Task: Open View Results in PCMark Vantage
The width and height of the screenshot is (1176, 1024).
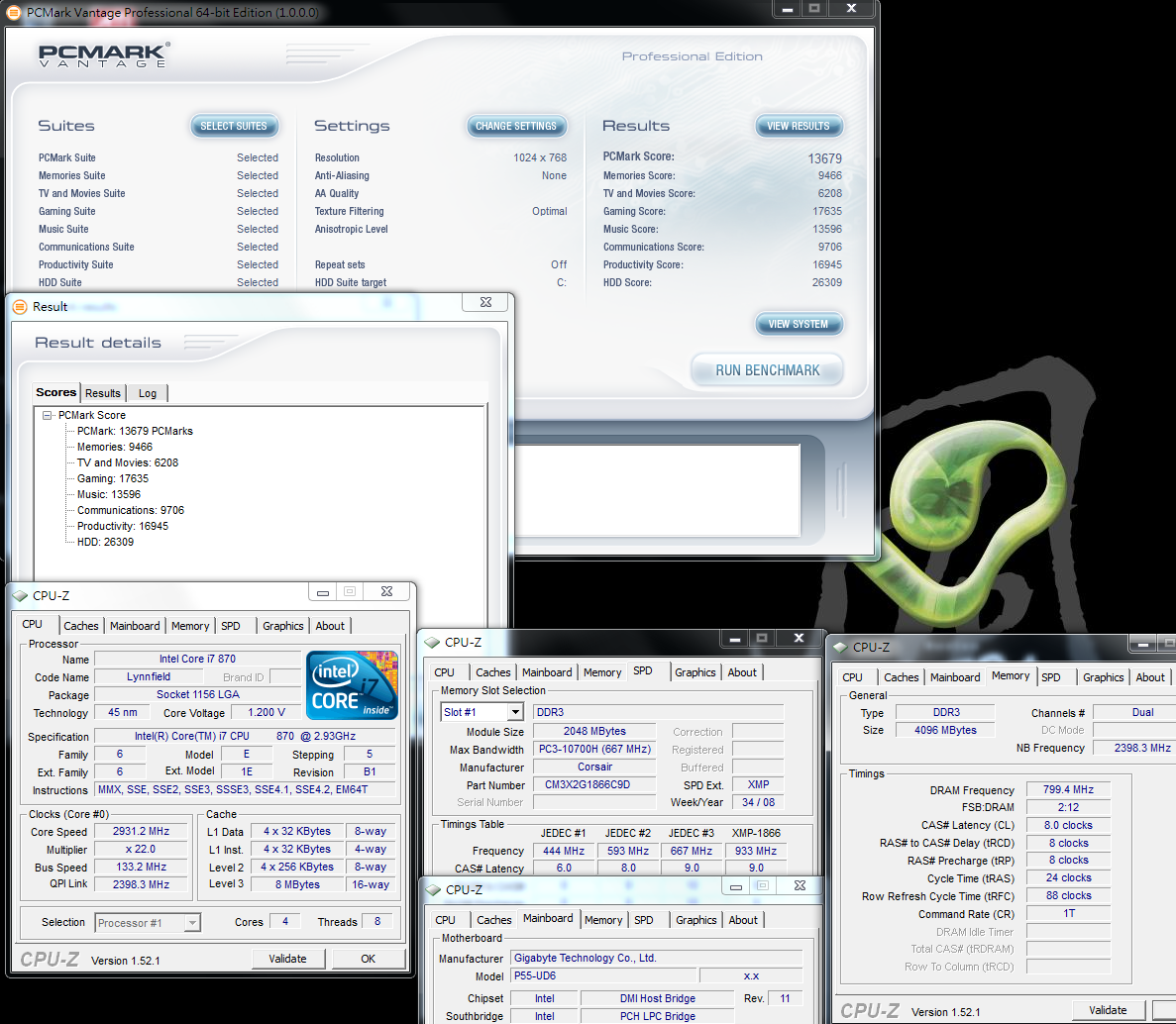Action: click(x=798, y=126)
